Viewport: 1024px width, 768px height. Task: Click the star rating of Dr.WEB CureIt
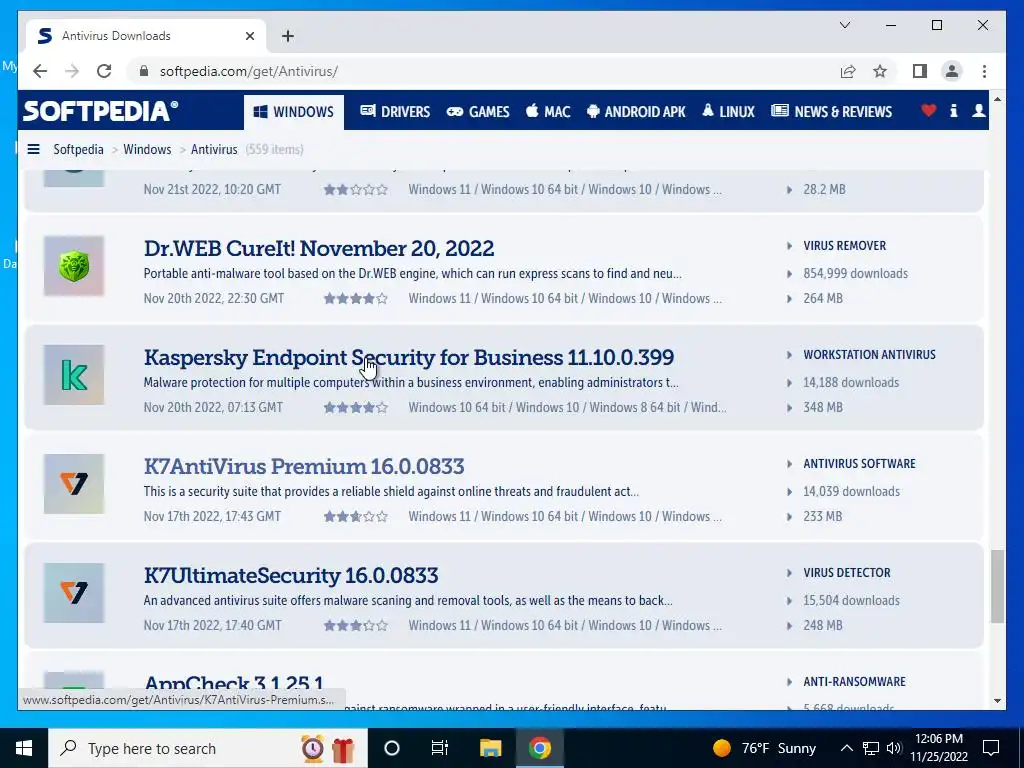click(356, 298)
